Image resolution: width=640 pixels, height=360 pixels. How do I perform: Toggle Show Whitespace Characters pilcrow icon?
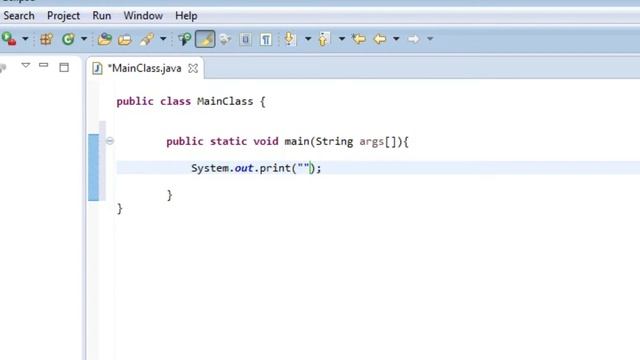click(266, 39)
